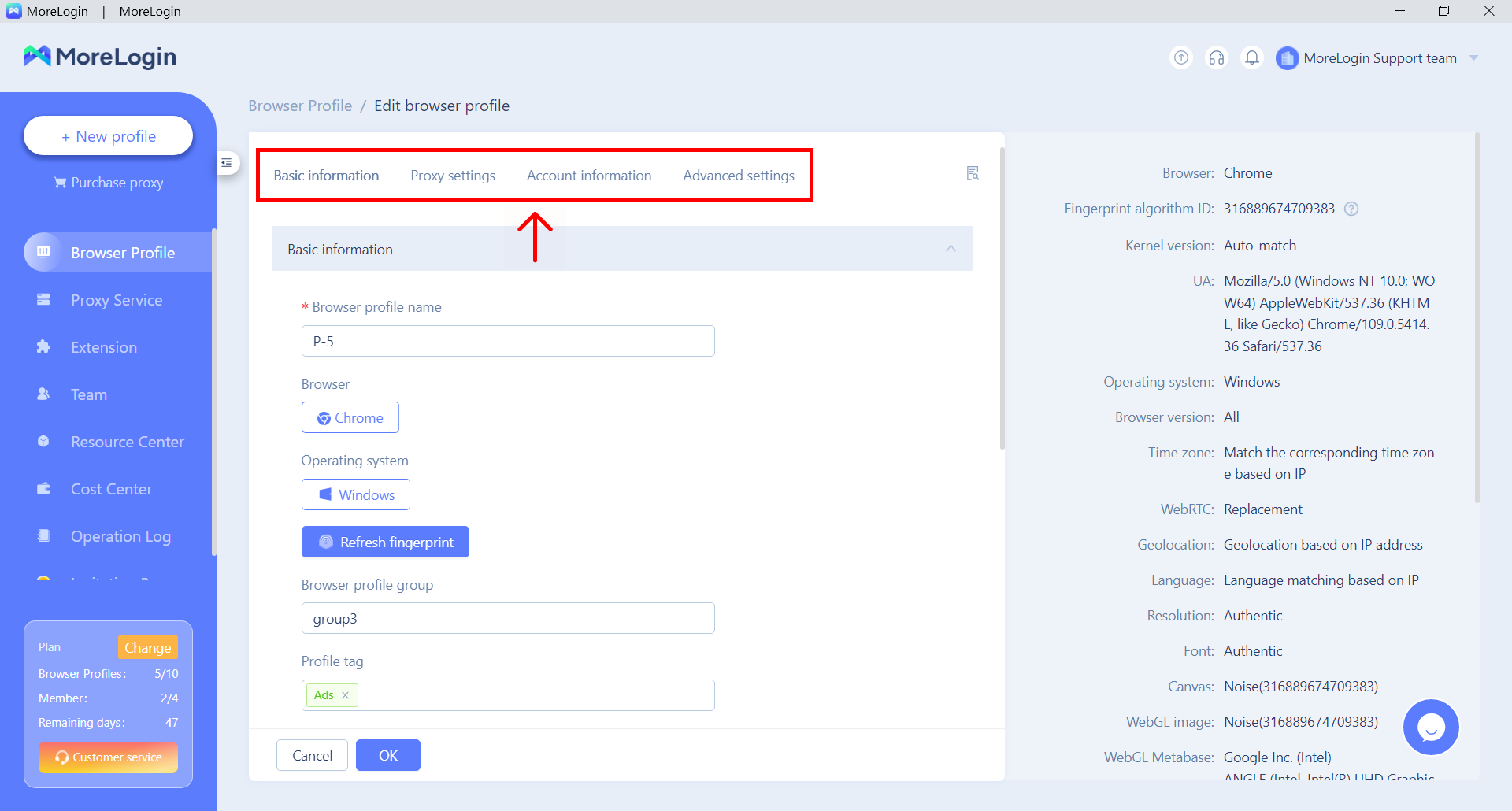This screenshot has width=1512, height=811.
Task: Click the MoreLogin Support team avatar
Action: pyautogui.click(x=1287, y=58)
